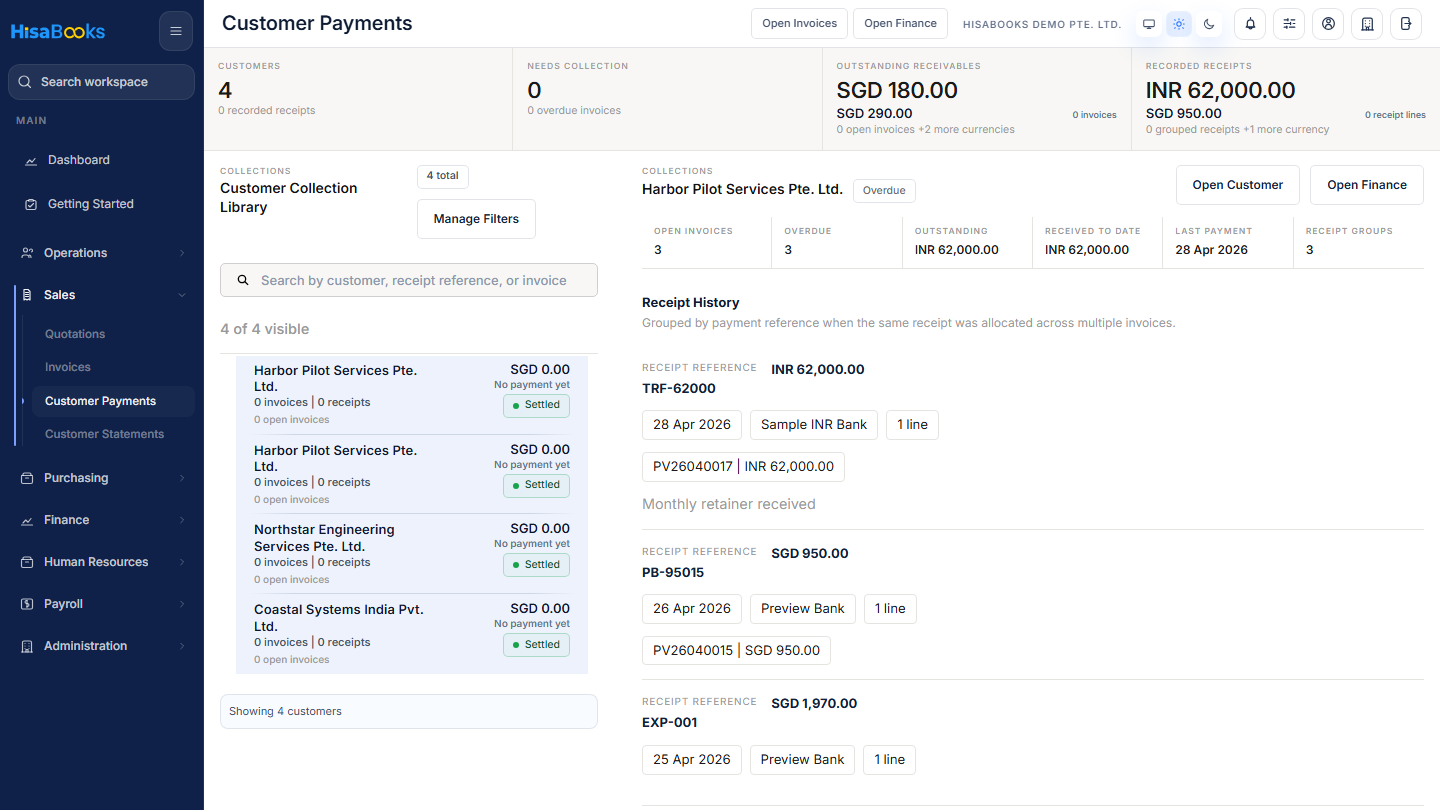Screen dimensions: 1440x810
Task: Click the Dashboard chart icon
Action: tap(31, 160)
